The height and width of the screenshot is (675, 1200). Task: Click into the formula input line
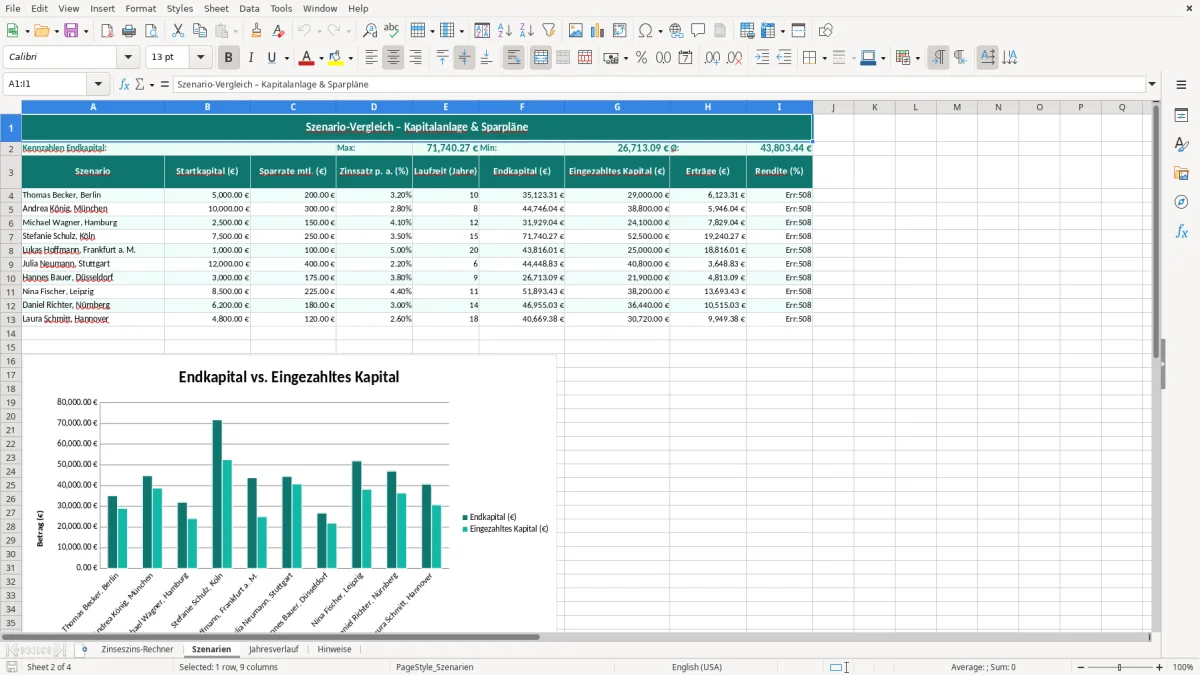[658, 85]
